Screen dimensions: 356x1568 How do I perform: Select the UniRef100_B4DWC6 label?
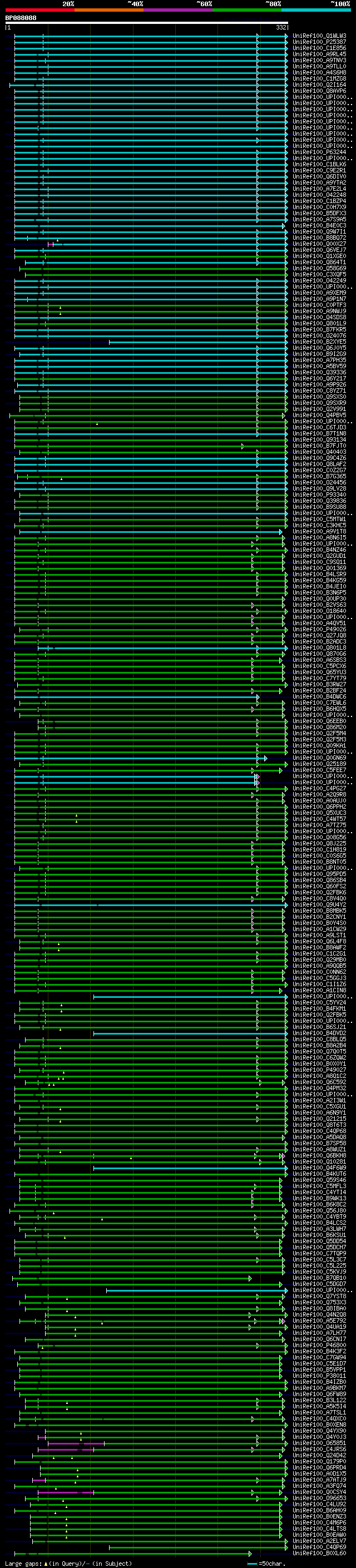point(319,696)
